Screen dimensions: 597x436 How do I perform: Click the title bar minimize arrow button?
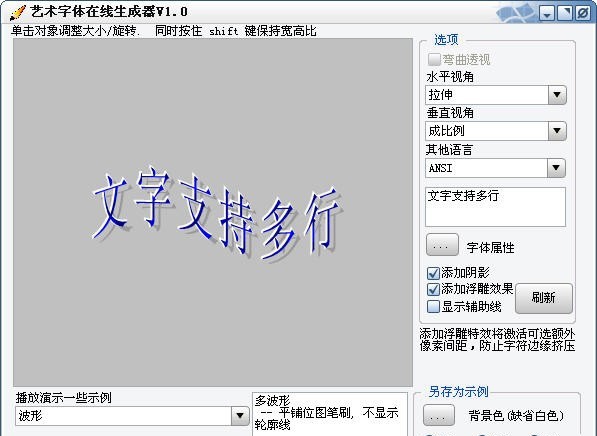[x=547, y=13]
